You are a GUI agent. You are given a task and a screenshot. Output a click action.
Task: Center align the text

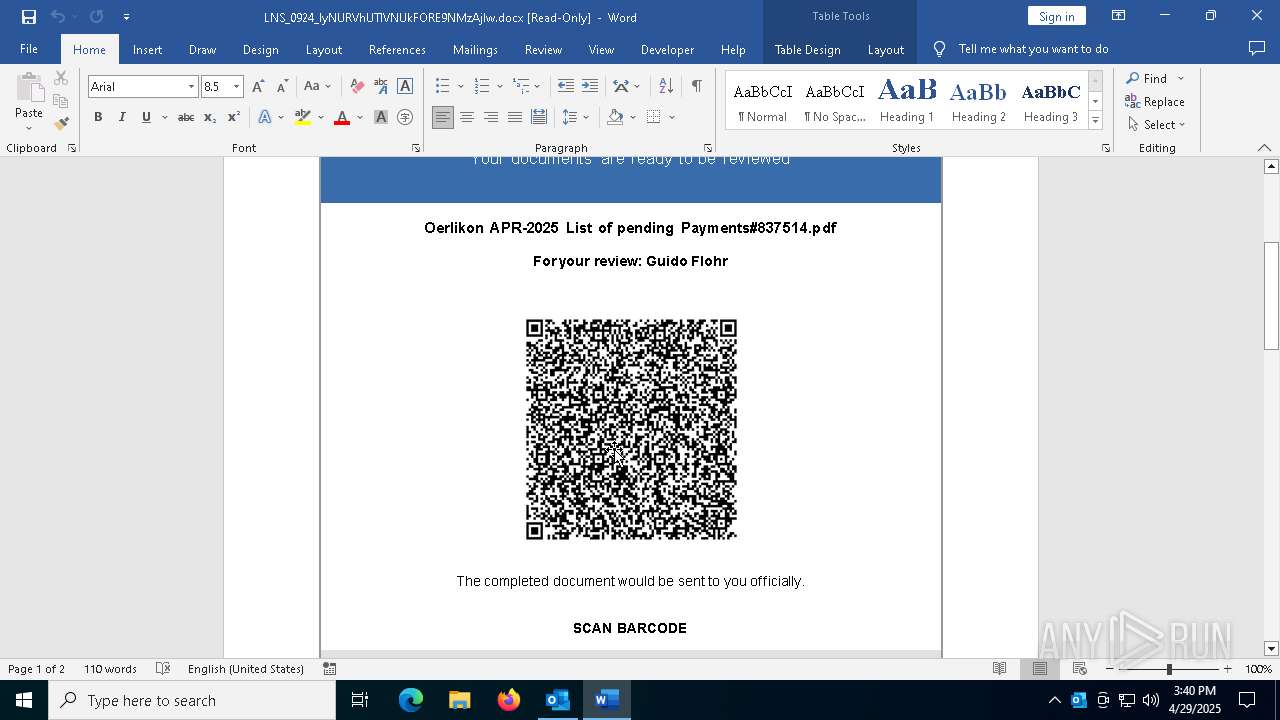[467, 117]
